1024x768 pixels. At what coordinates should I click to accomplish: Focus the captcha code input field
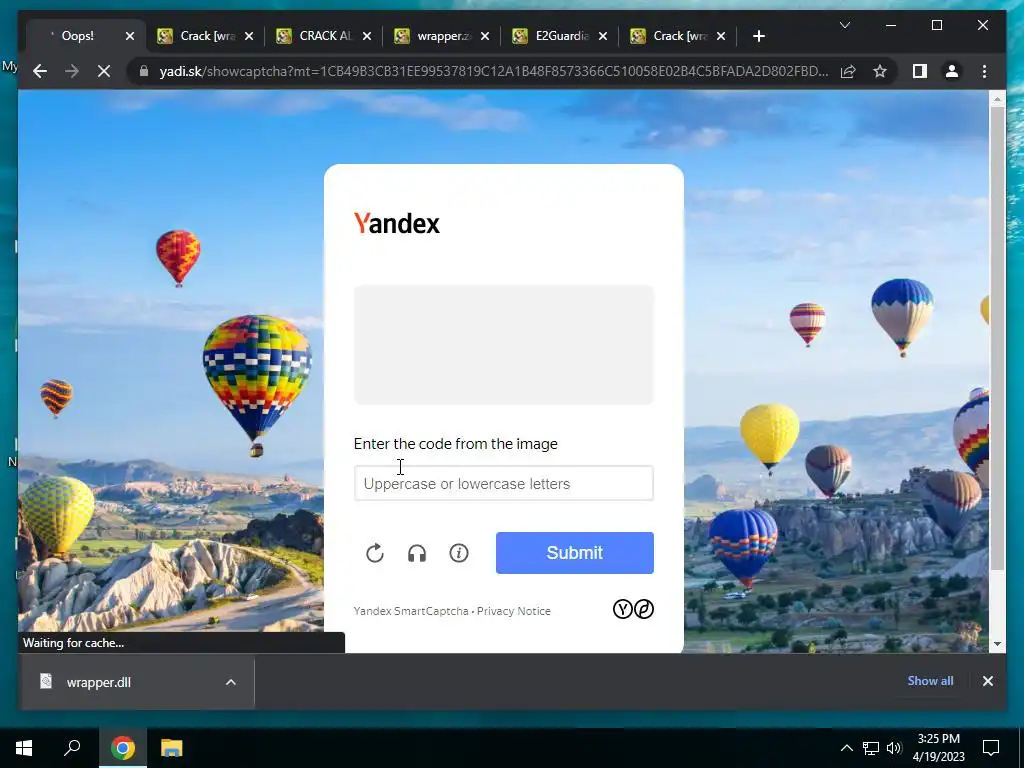[504, 483]
